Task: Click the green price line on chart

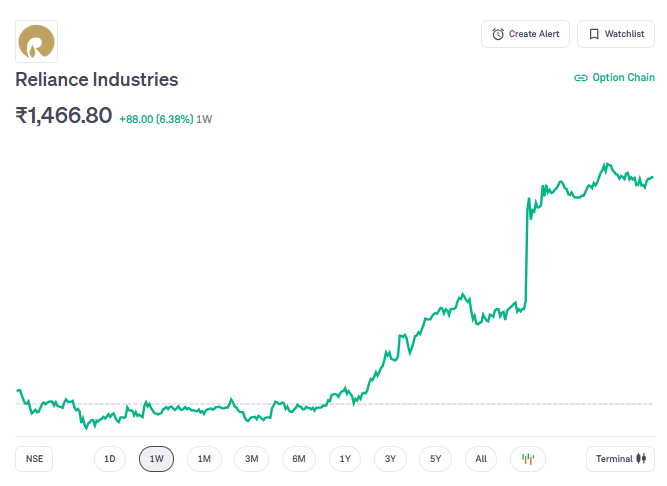Action: [x=526, y=250]
